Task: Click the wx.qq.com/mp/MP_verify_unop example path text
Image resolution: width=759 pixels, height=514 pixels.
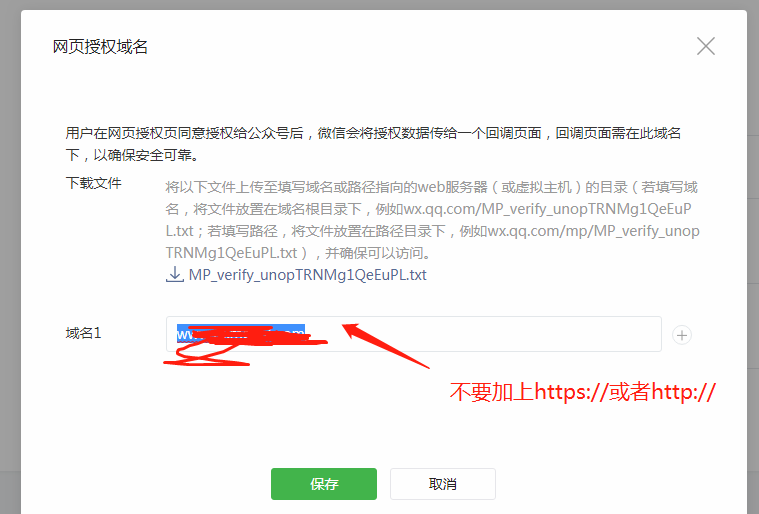Action: [593, 231]
